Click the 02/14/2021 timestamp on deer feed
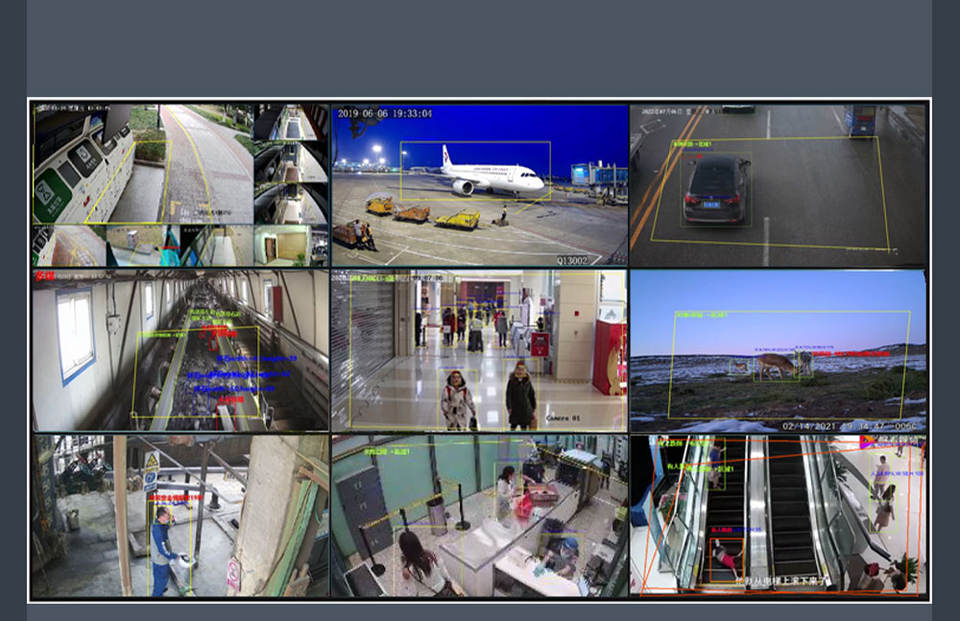The image size is (960, 621). point(850,426)
